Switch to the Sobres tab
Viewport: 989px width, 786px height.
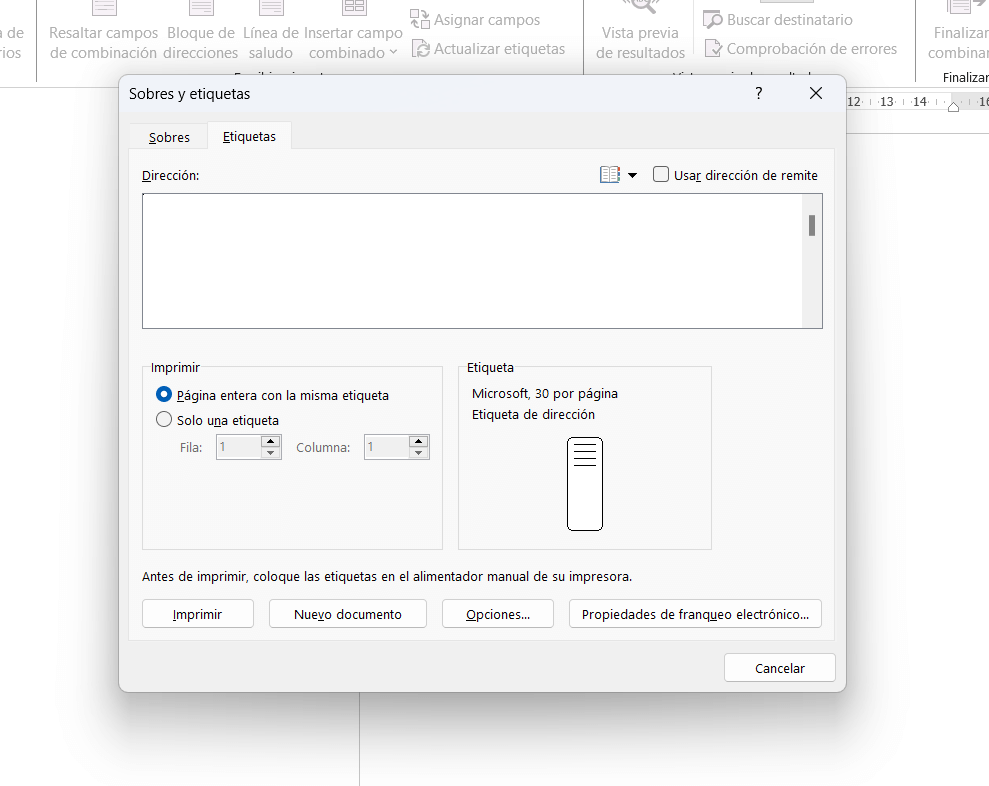click(169, 137)
